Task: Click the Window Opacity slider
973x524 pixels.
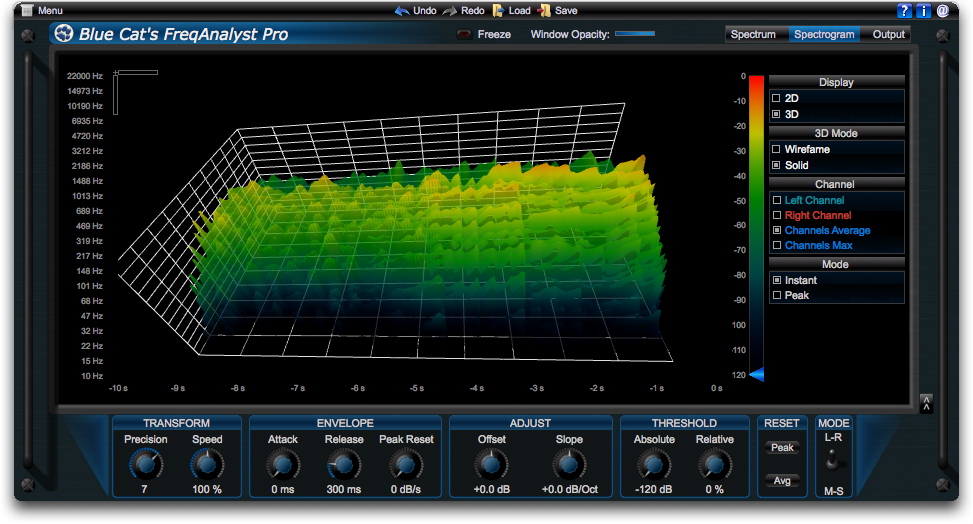Action: [x=635, y=34]
